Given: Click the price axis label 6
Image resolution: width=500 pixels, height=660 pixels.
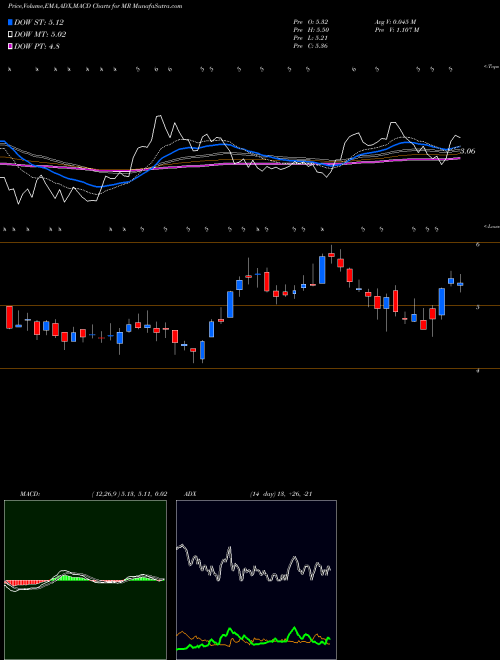Looking at the screenshot, I should click(478, 244).
